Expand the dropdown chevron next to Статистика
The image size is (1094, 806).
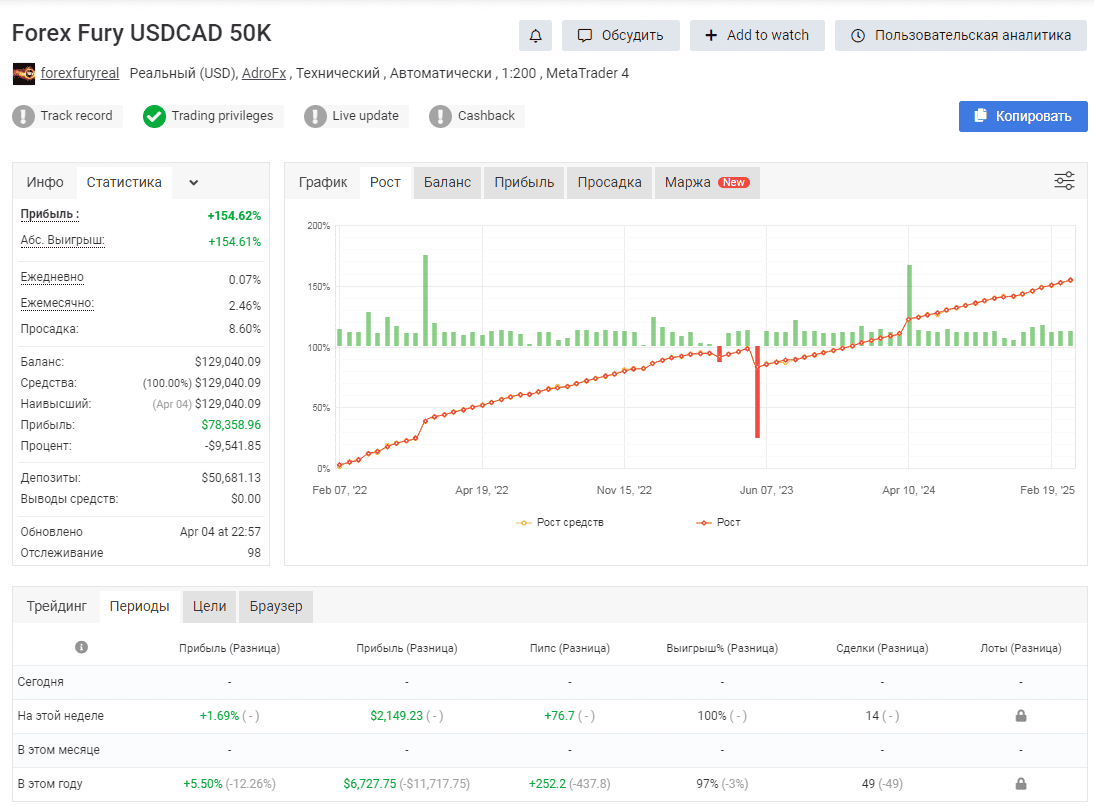click(x=194, y=183)
